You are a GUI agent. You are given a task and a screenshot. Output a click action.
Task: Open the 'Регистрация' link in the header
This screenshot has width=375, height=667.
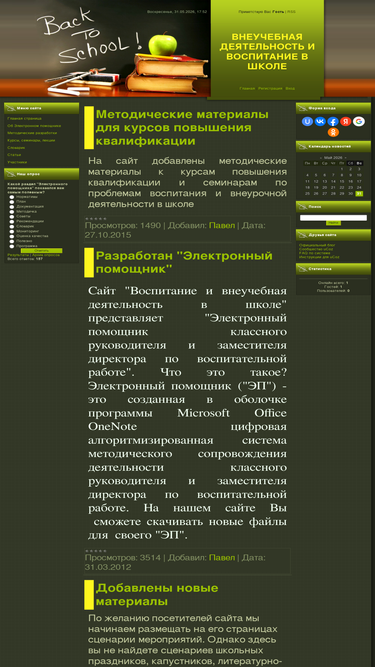click(270, 88)
